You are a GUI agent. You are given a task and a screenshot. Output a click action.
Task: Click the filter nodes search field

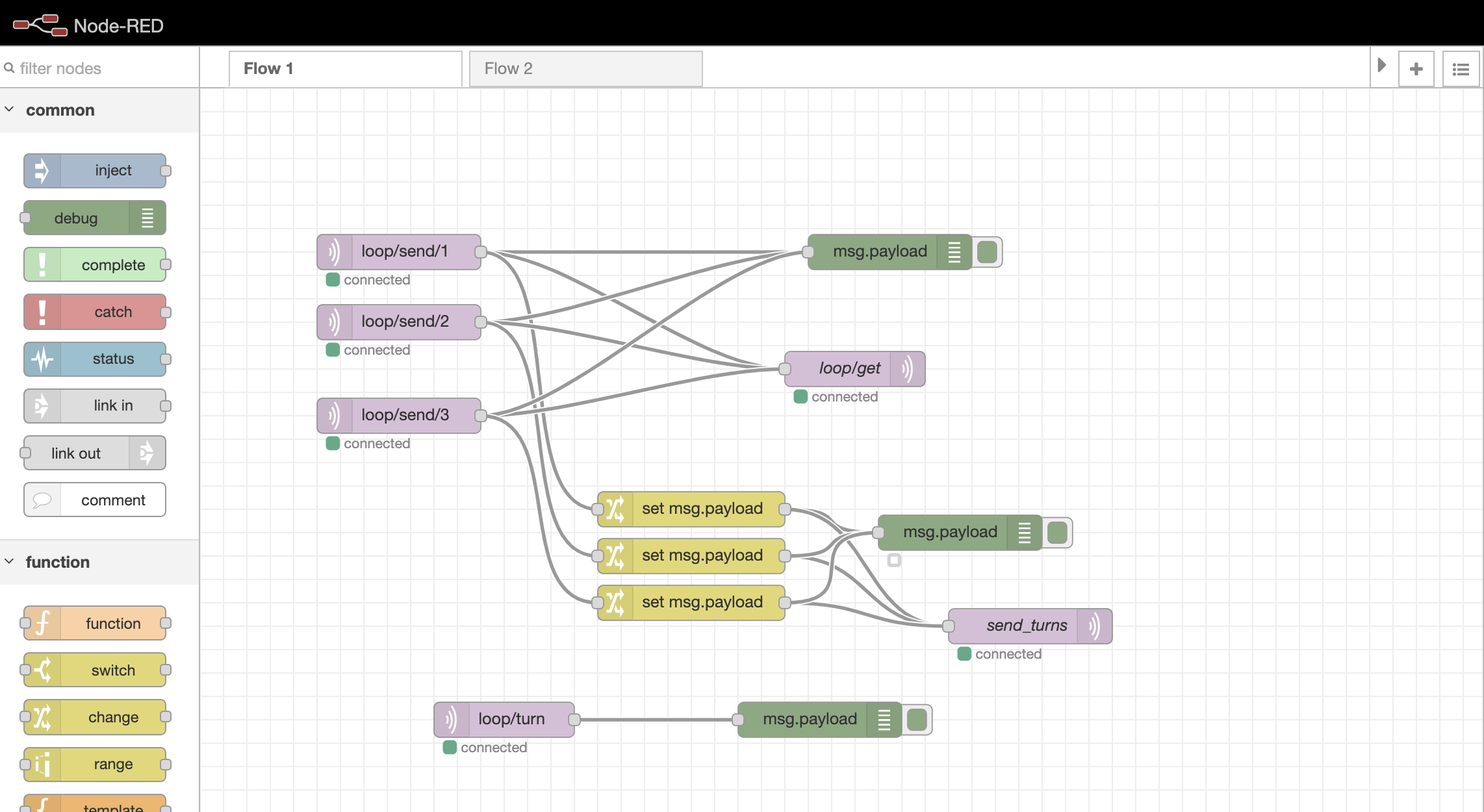[104, 68]
